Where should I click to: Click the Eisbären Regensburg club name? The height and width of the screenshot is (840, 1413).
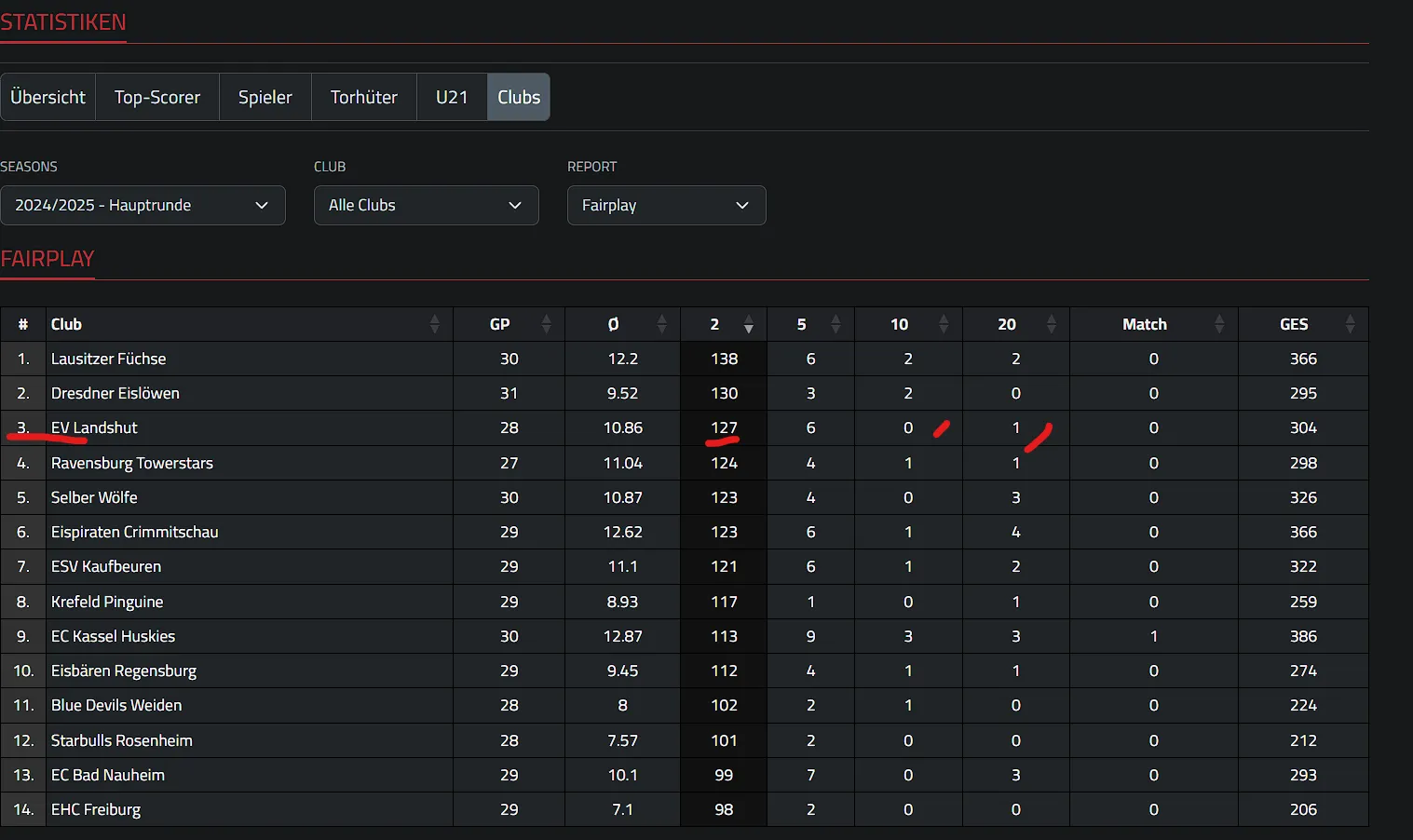pos(124,671)
